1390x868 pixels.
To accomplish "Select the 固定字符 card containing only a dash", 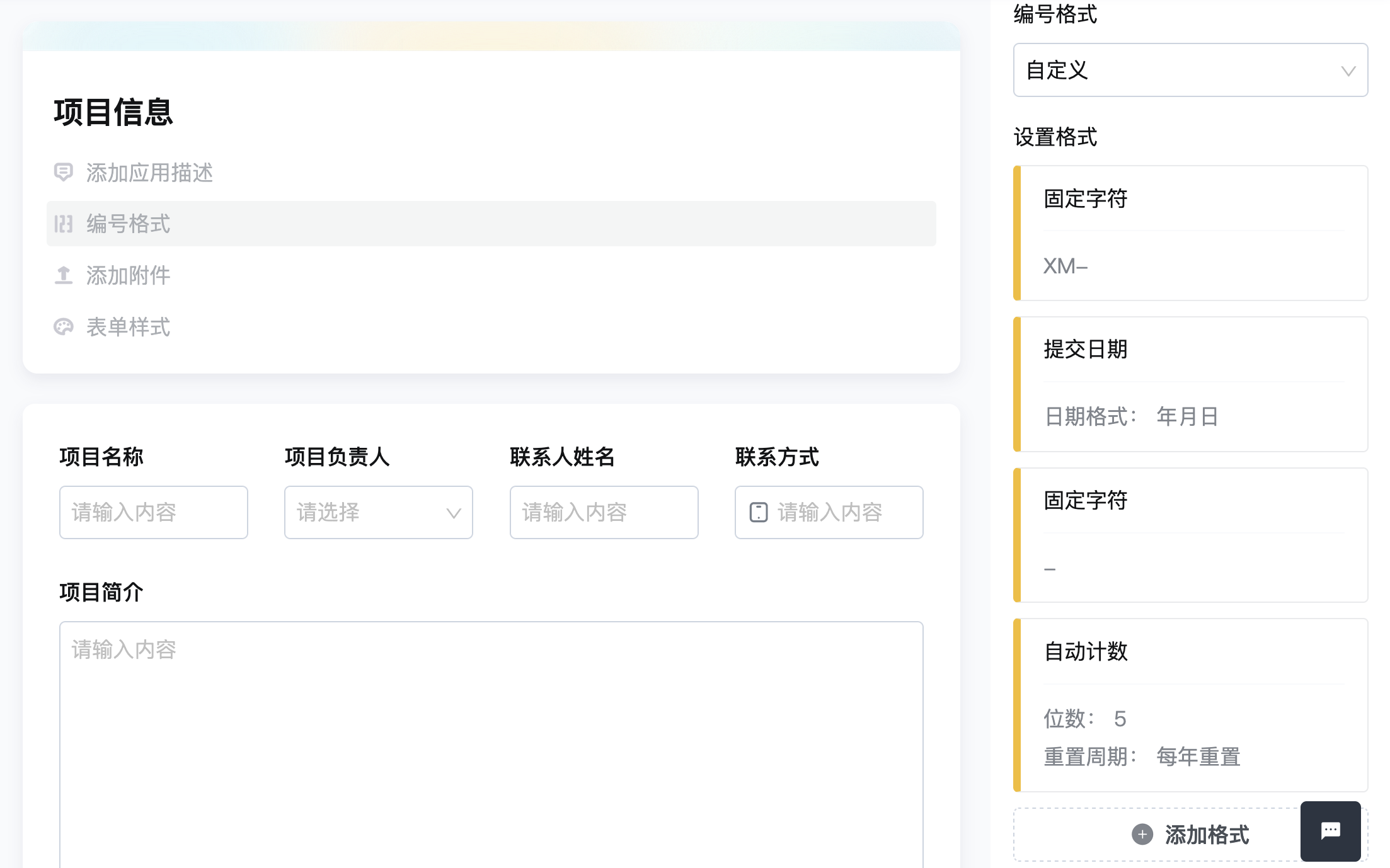I will [x=1190, y=535].
